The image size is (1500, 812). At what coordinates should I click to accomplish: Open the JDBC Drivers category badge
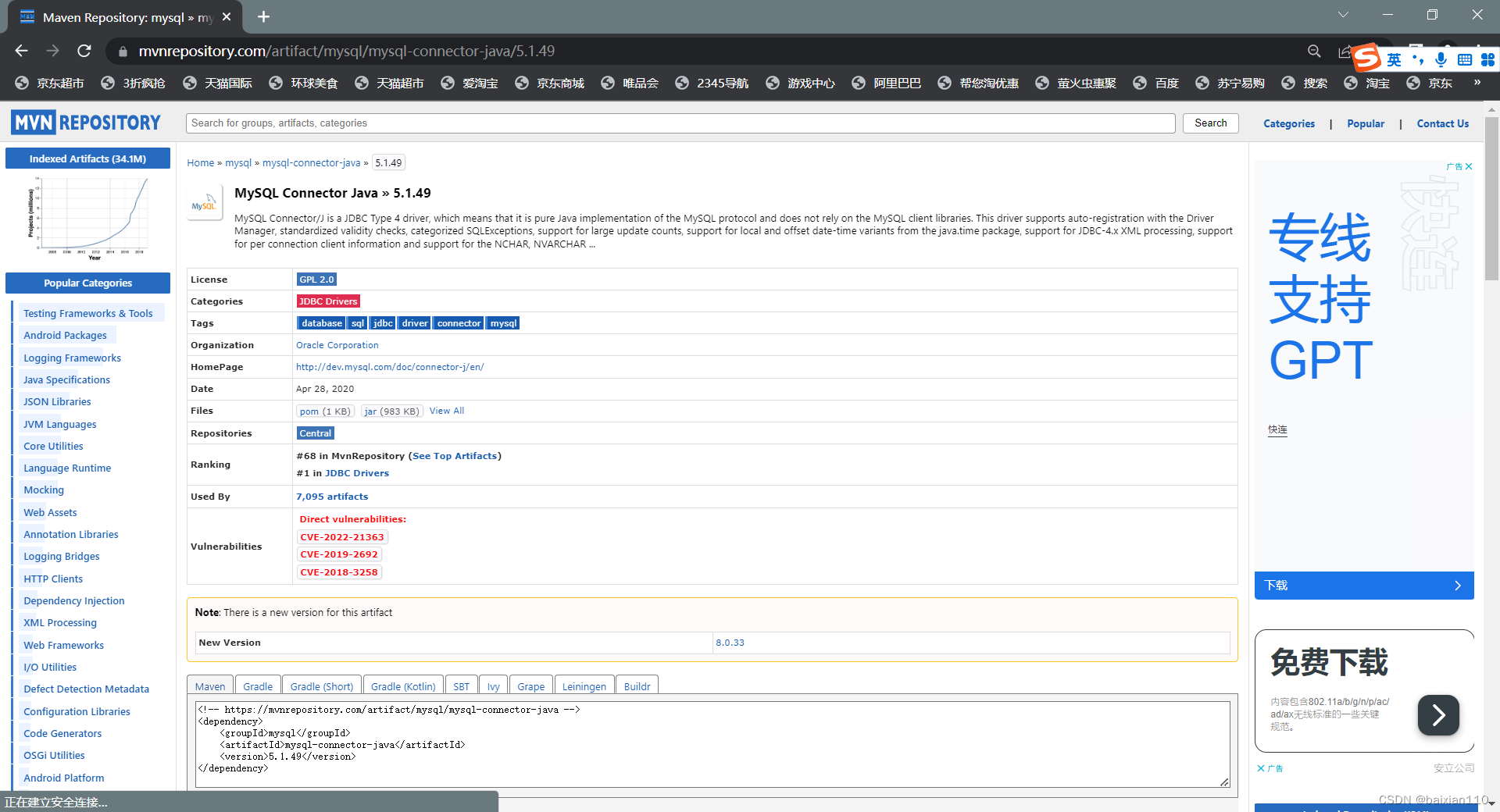328,301
